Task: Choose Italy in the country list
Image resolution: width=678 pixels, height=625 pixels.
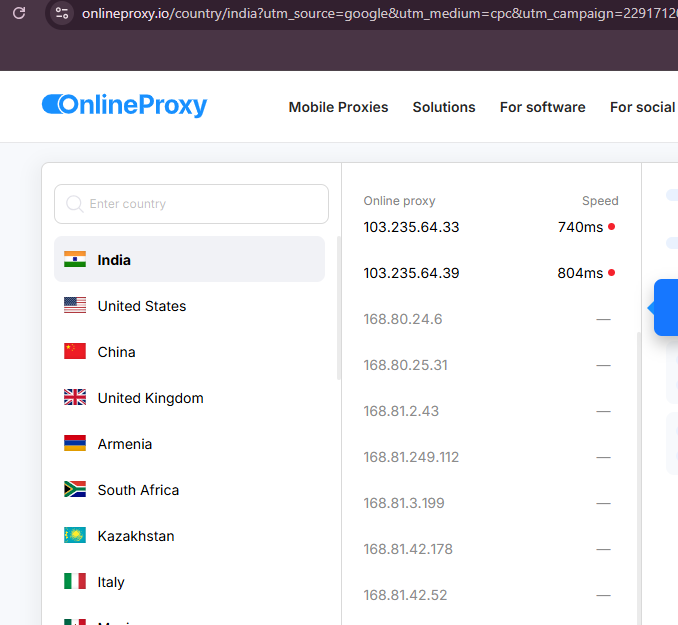Action: pyautogui.click(x=110, y=582)
